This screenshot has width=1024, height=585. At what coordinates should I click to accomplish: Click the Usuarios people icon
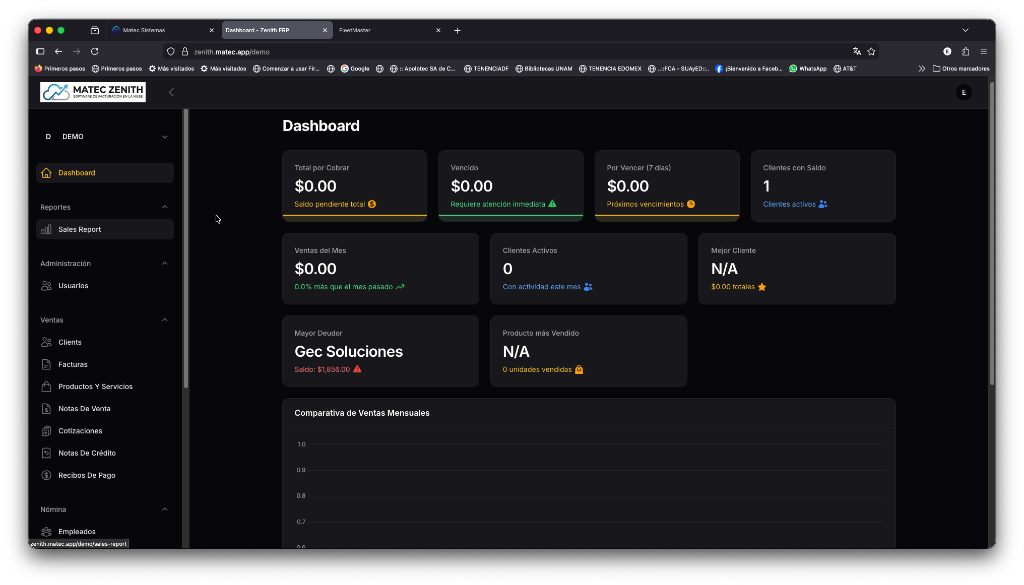(x=46, y=286)
